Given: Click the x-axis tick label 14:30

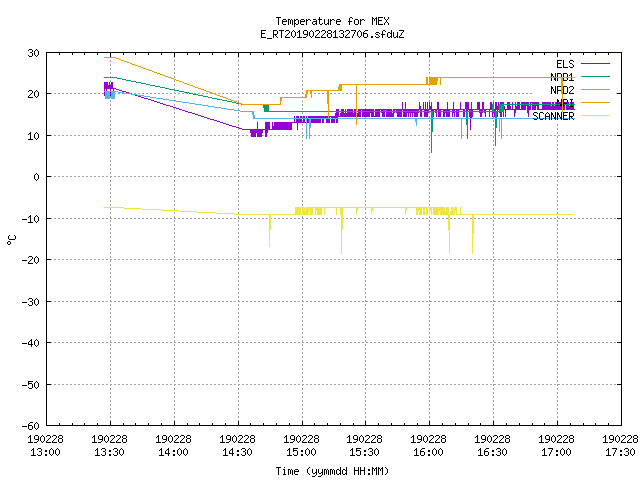Looking at the screenshot, I should pos(238,452).
